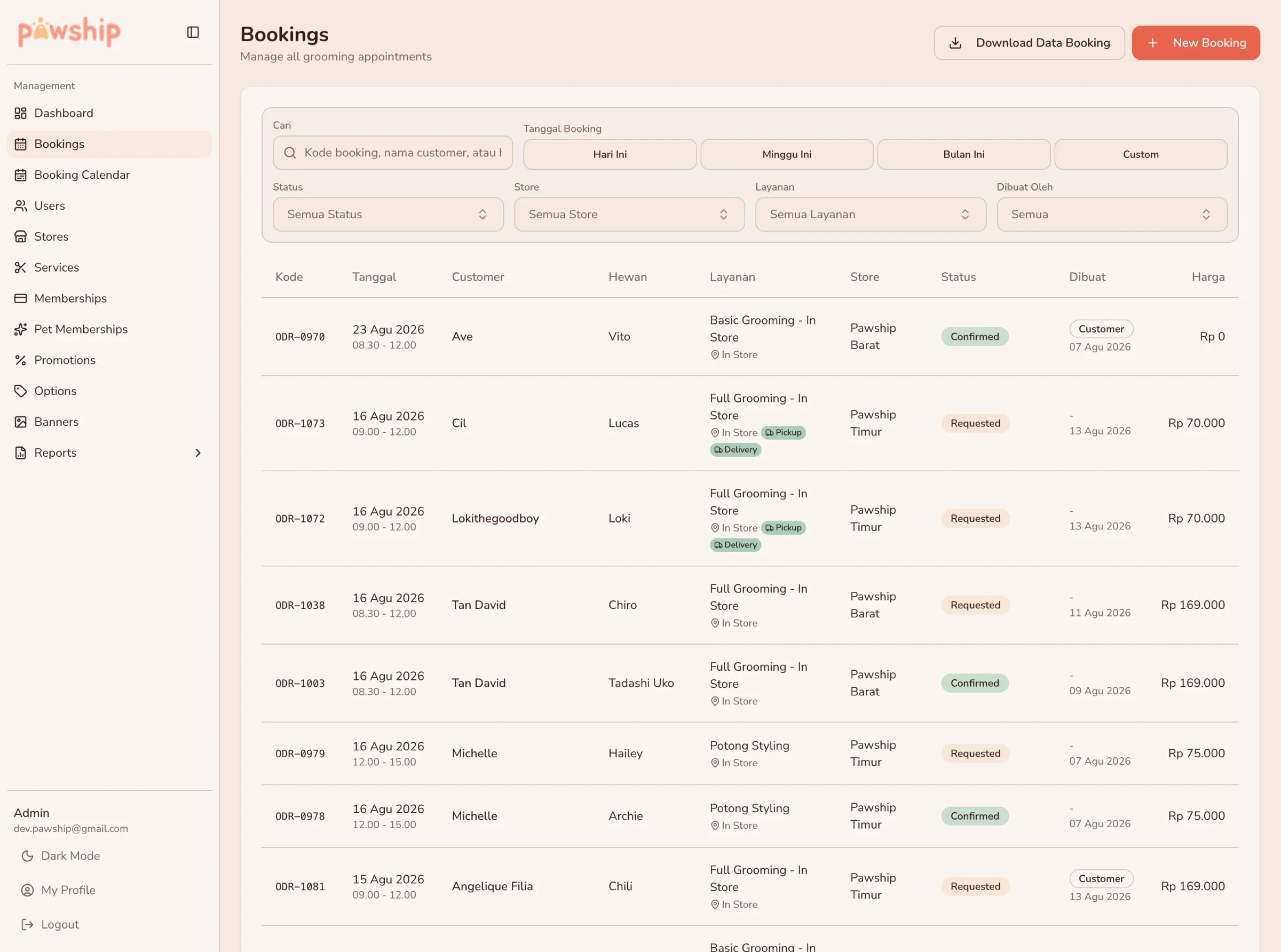Click the Rp 0 price for ODR-0970
Image resolution: width=1281 pixels, height=952 pixels.
pos(1212,337)
